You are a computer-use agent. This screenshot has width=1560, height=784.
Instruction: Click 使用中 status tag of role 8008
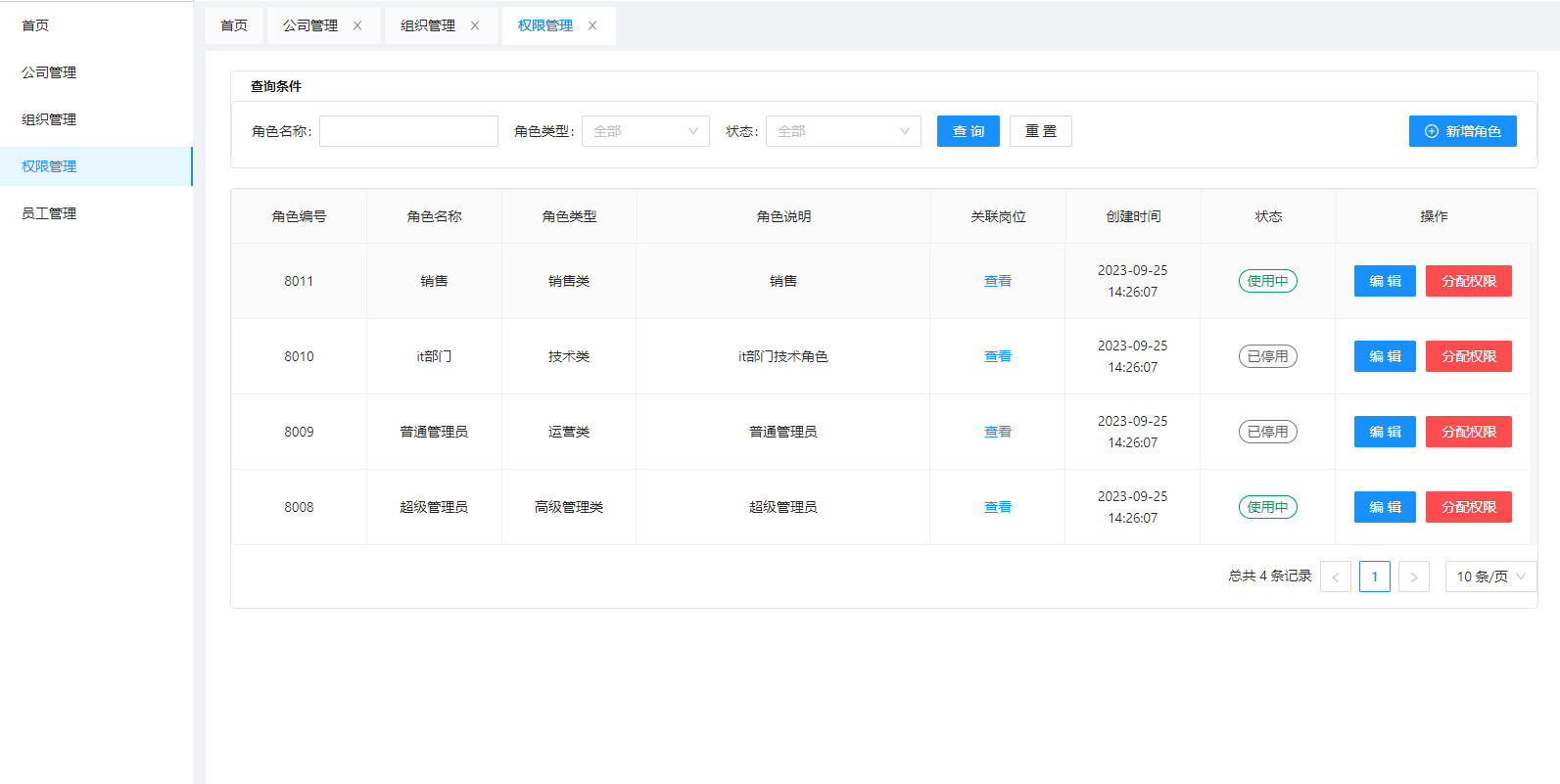tap(1268, 507)
